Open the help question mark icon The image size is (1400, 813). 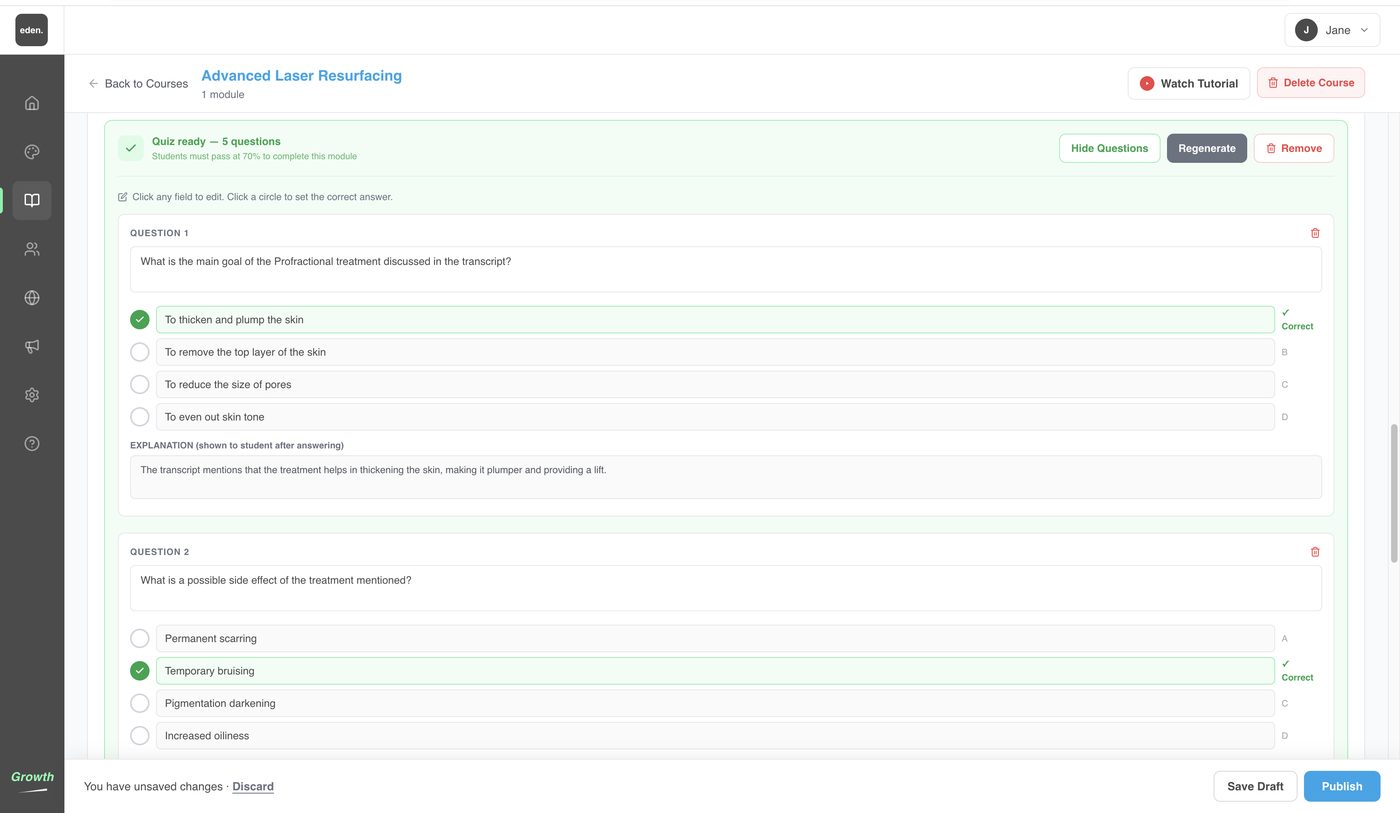[x=32, y=443]
